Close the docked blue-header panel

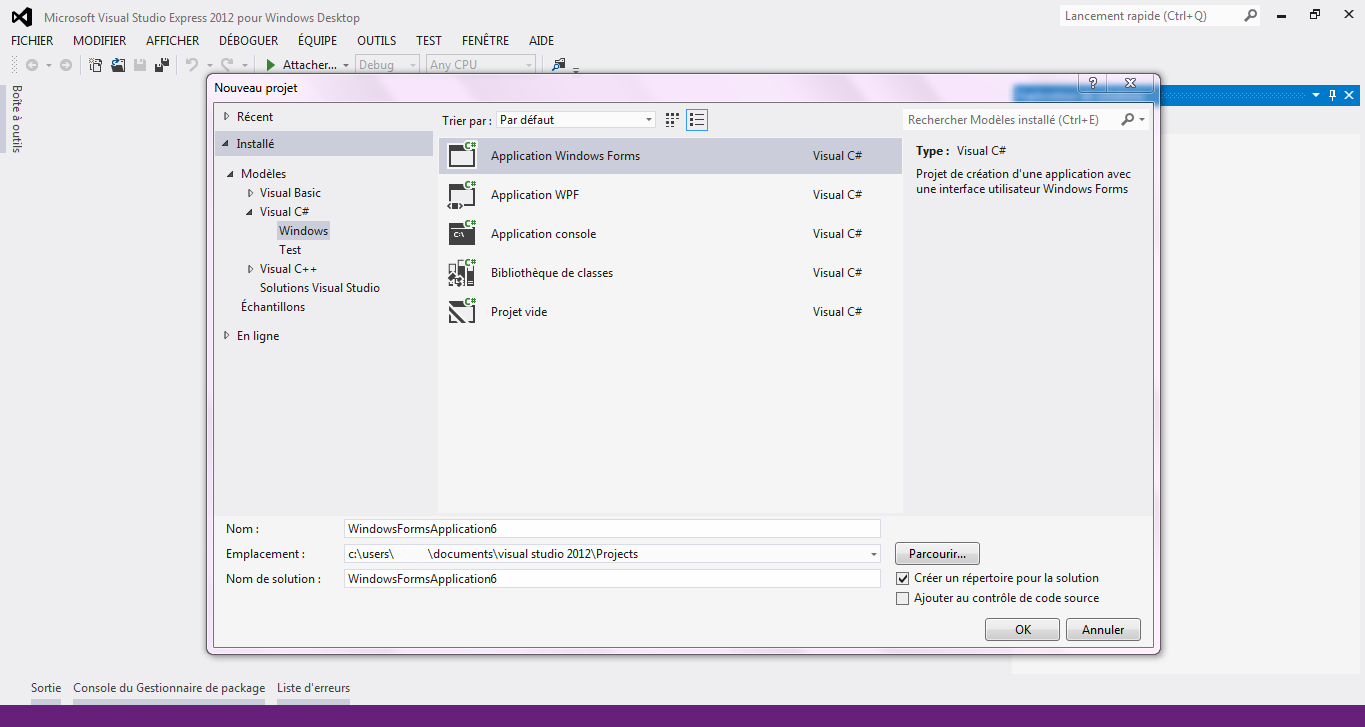click(x=1349, y=95)
